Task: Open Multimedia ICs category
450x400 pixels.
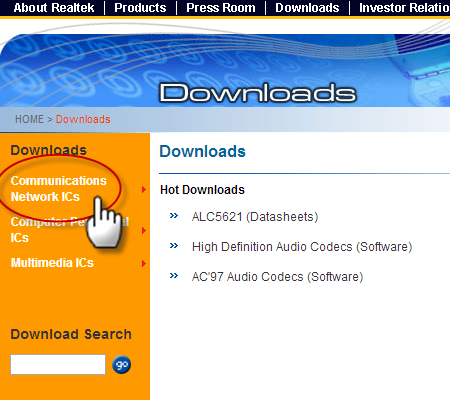Action: pyautogui.click(x=52, y=263)
